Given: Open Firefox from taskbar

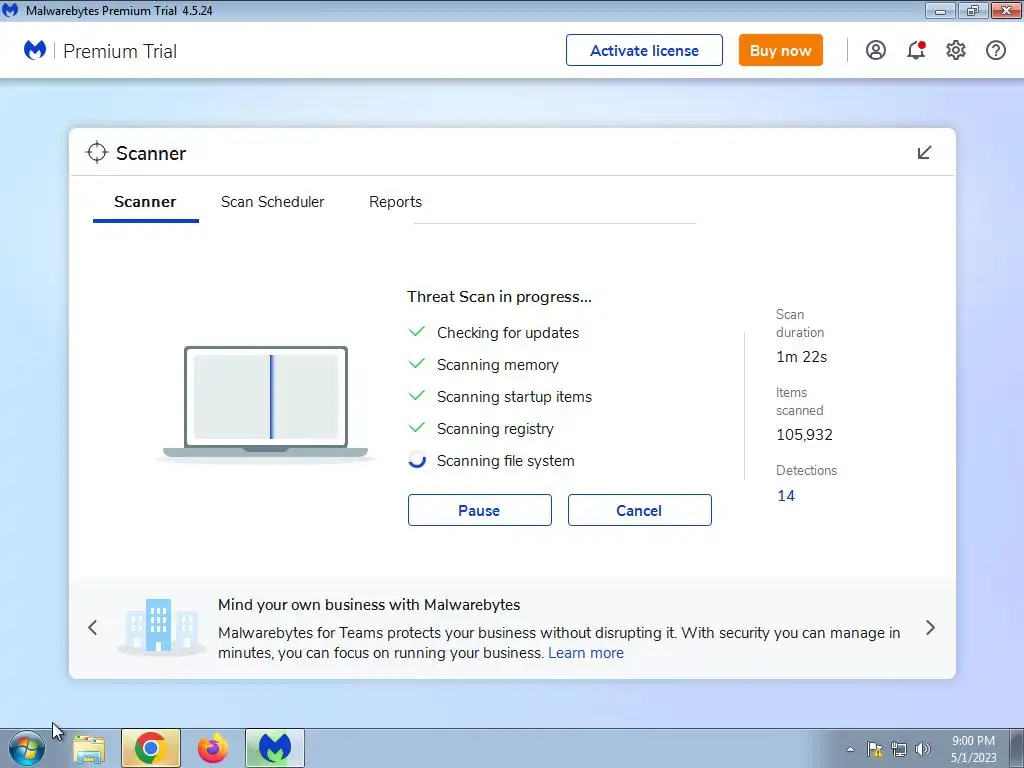Looking at the screenshot, I should point(213,748).
